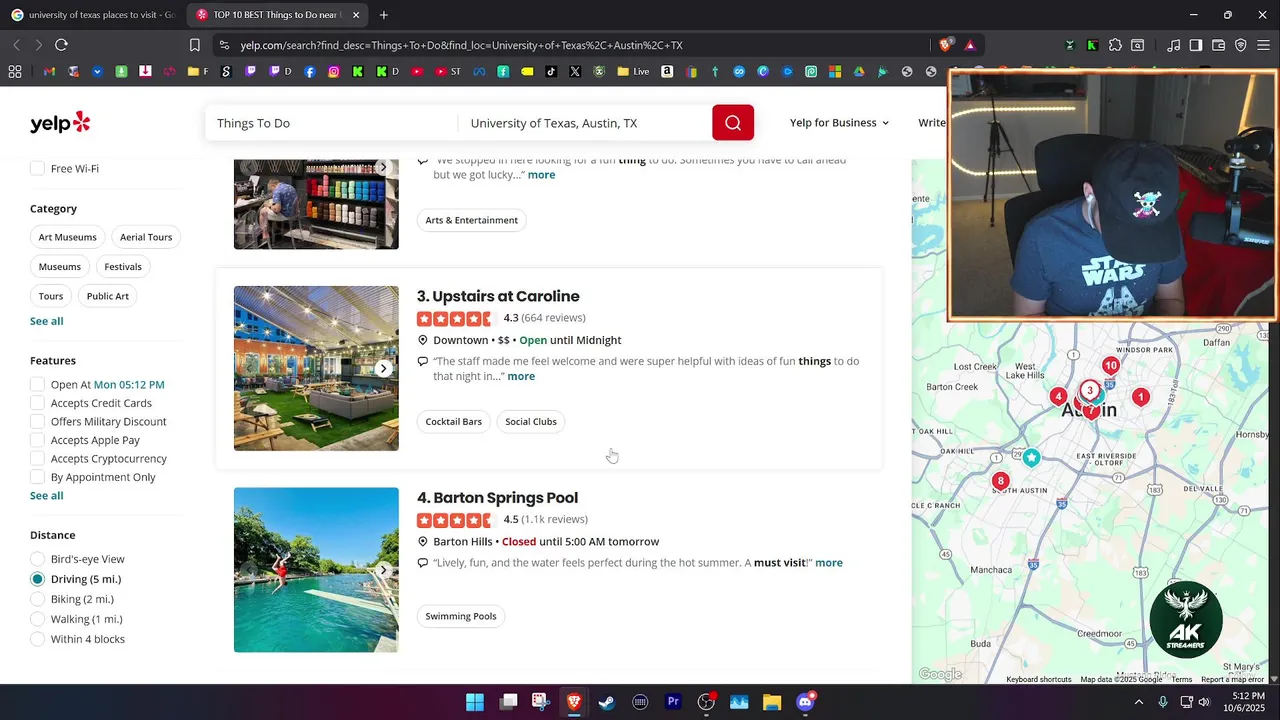This screenshot has width=1280, height=720.
Task: Open the Upstairs at Caroline listing title
Action: point(506,296)
